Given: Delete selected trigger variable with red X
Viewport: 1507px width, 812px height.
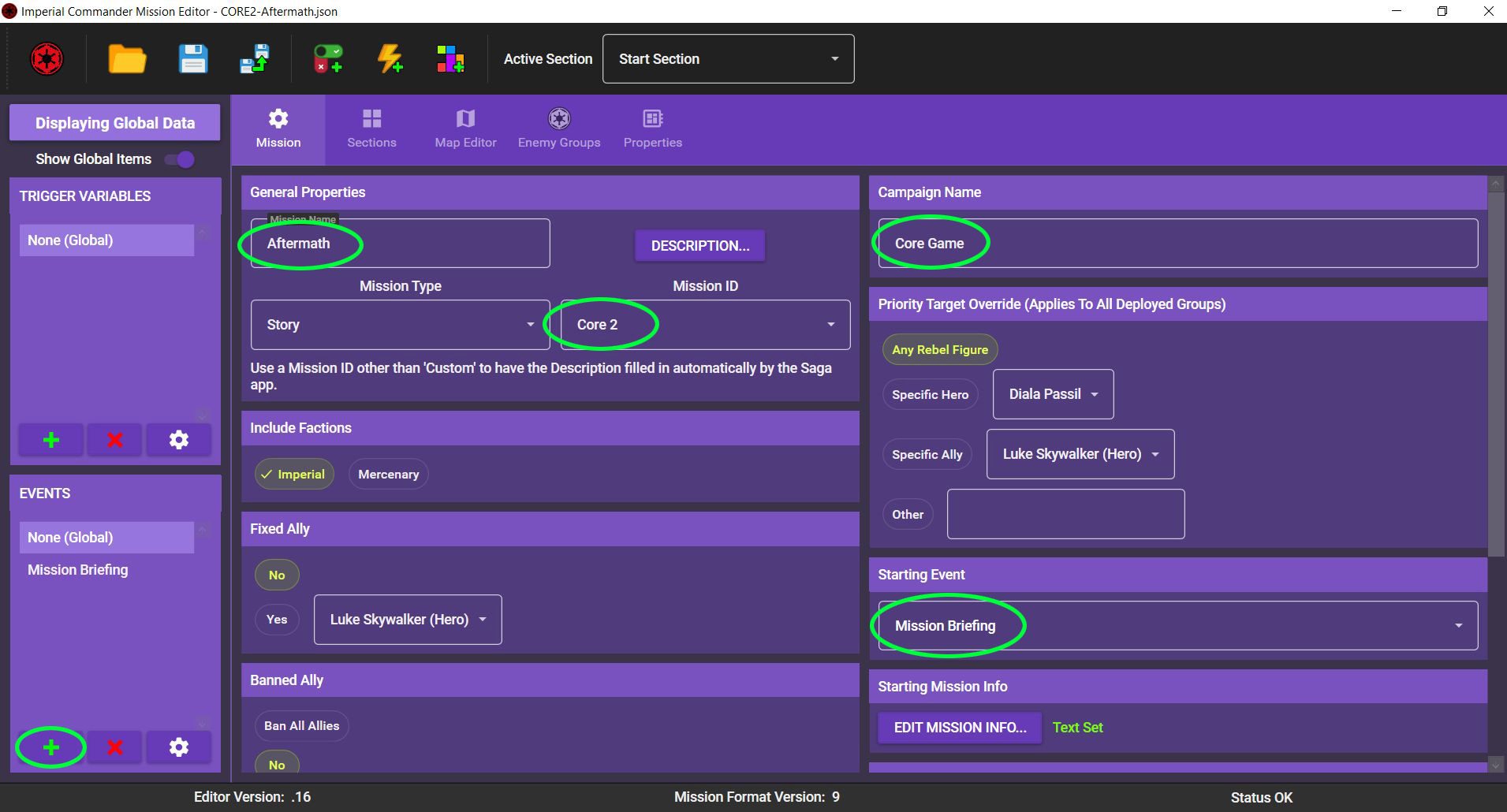Looking at the screenshot, I should coord(115,440).
